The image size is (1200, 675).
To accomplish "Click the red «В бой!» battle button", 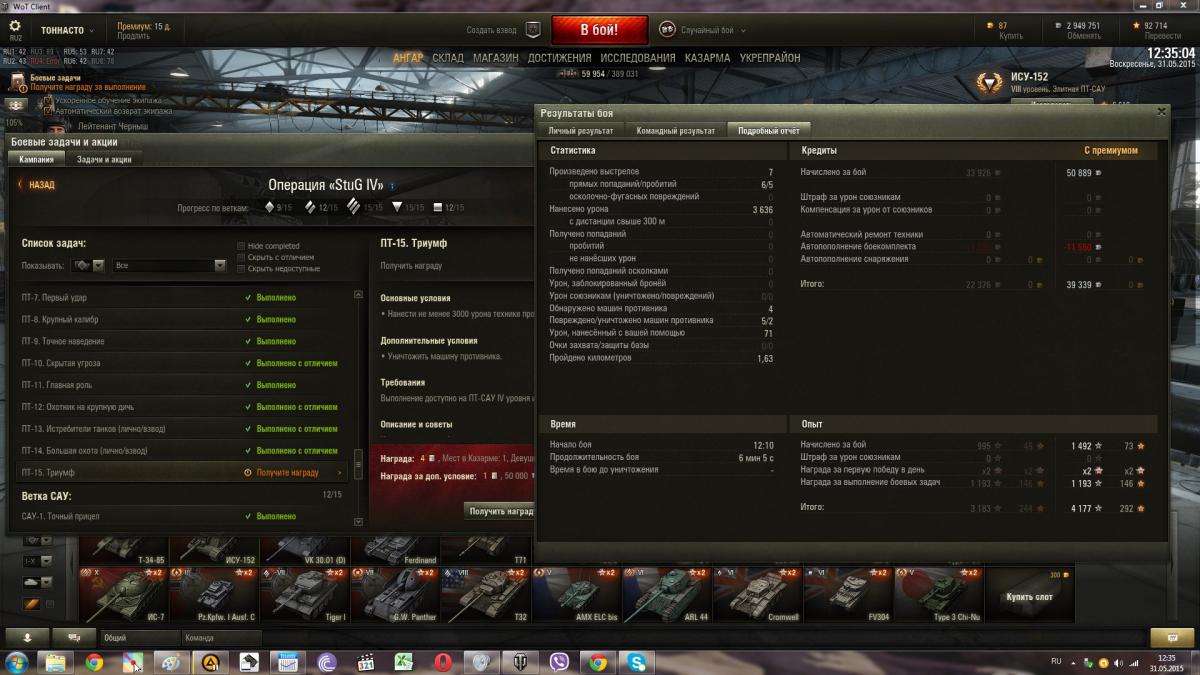I will click(600, 30).
